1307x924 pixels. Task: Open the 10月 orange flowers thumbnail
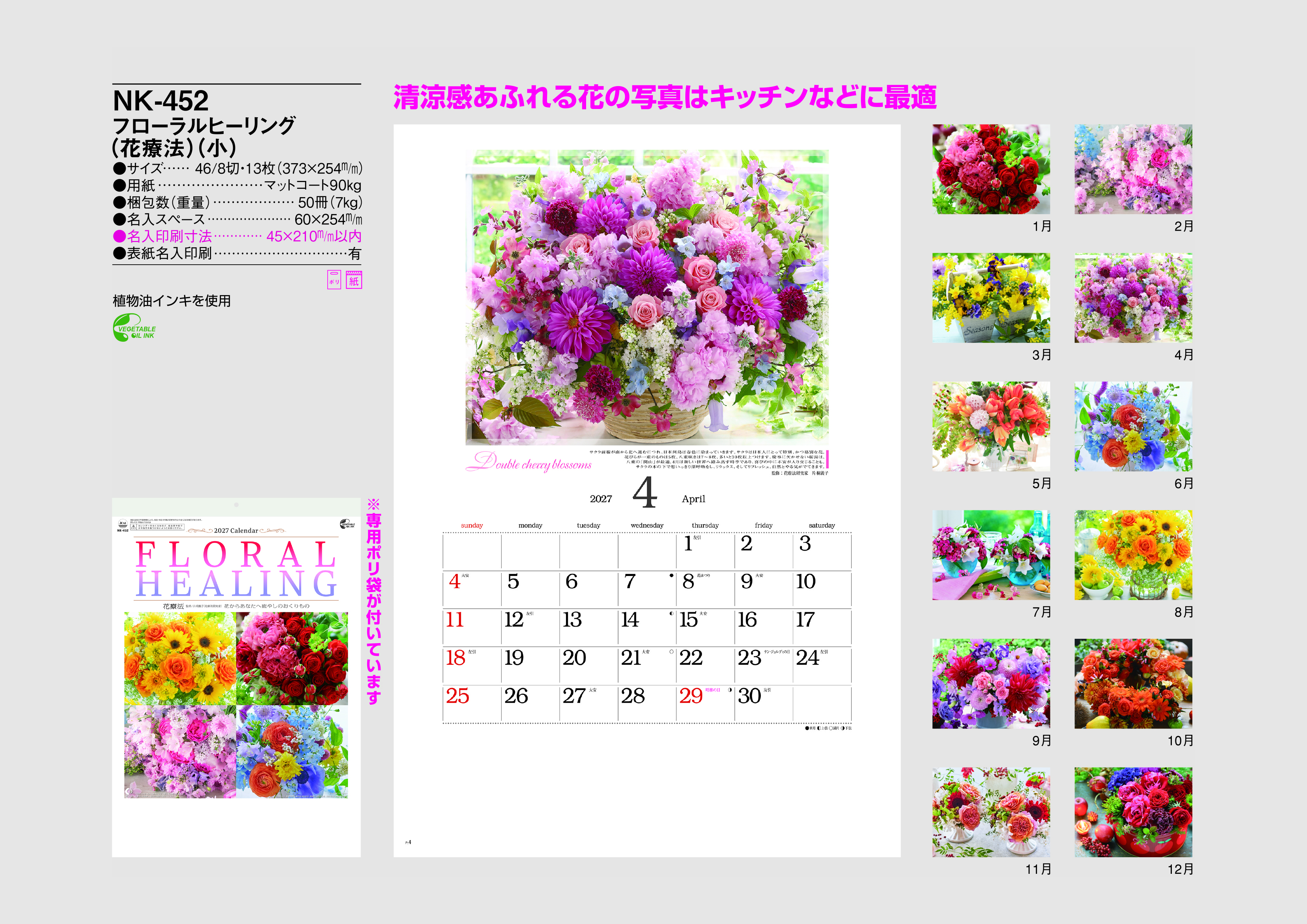click(1133, 683)
